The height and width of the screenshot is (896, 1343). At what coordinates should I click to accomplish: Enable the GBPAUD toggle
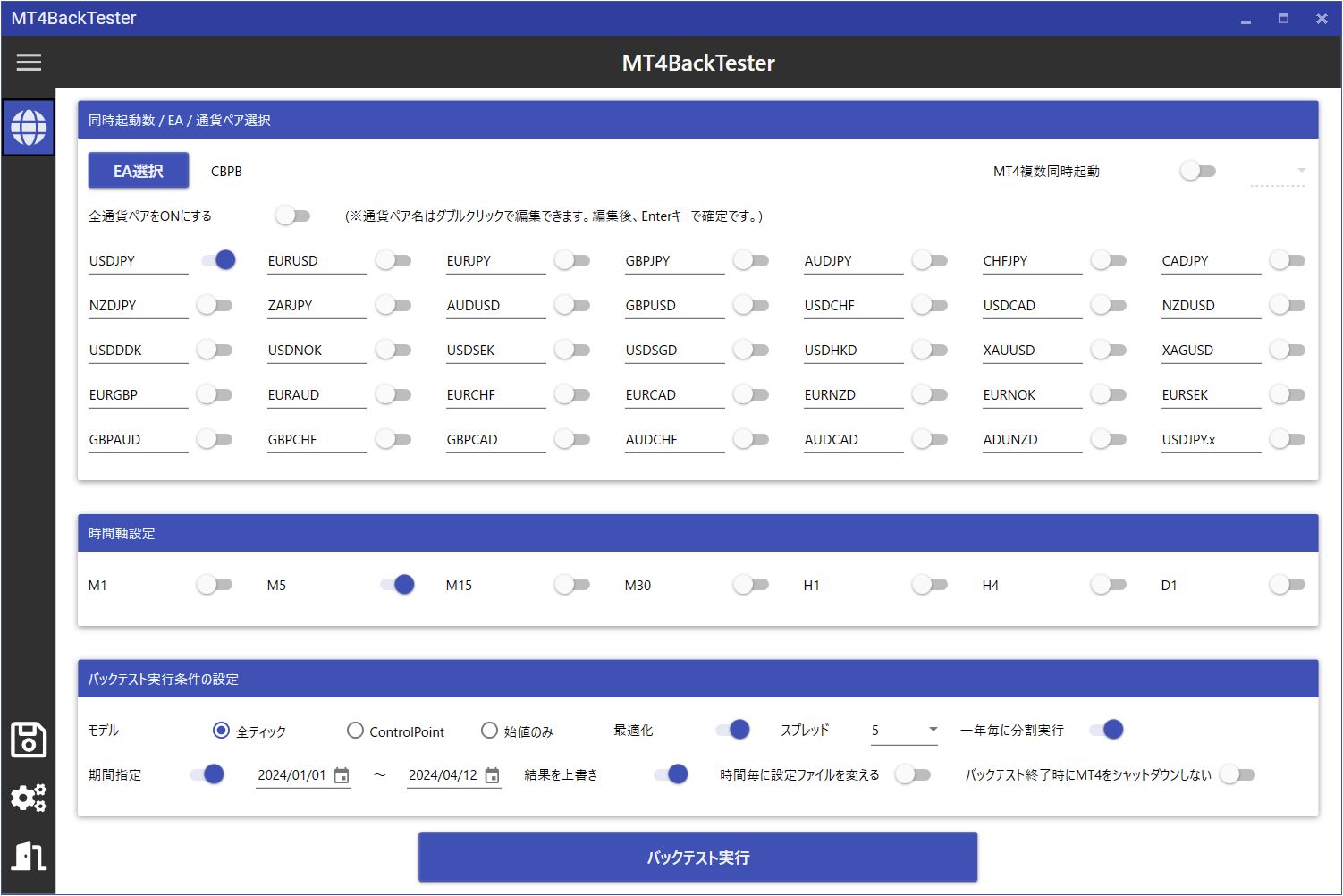(215, 439)
